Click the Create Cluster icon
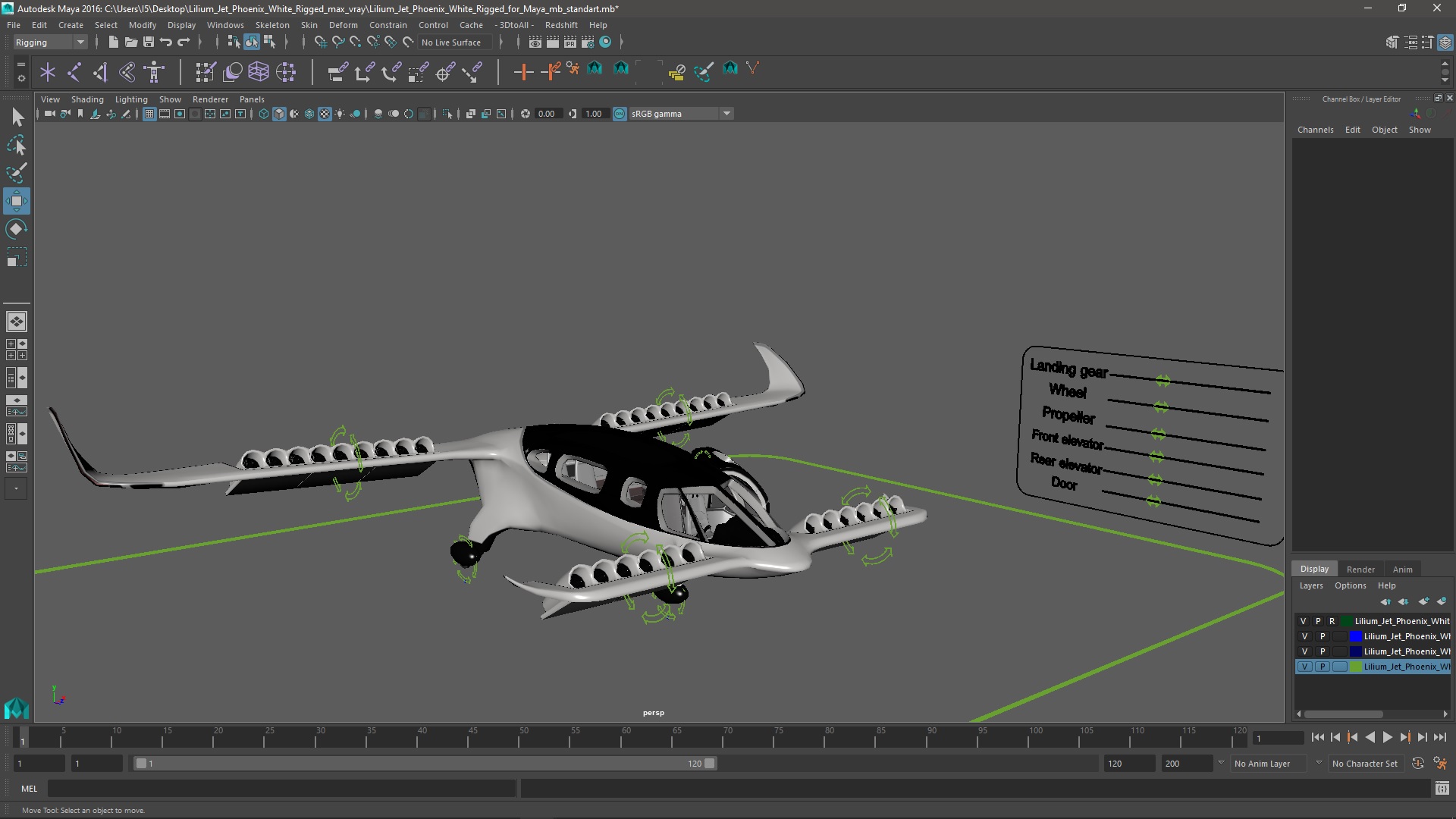Viewport: 1456px width, 819px height. click(x=286, y=72)
